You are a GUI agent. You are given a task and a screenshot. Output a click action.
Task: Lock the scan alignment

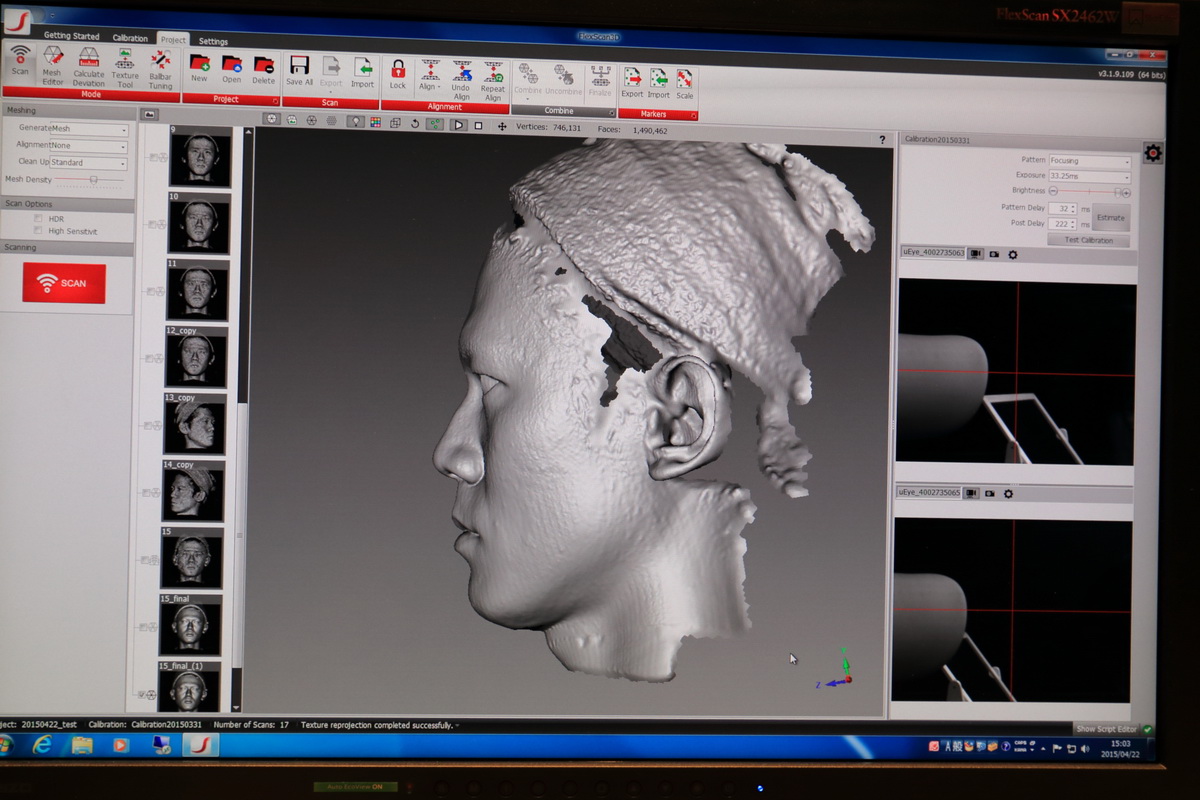click(x=398, y=72)
